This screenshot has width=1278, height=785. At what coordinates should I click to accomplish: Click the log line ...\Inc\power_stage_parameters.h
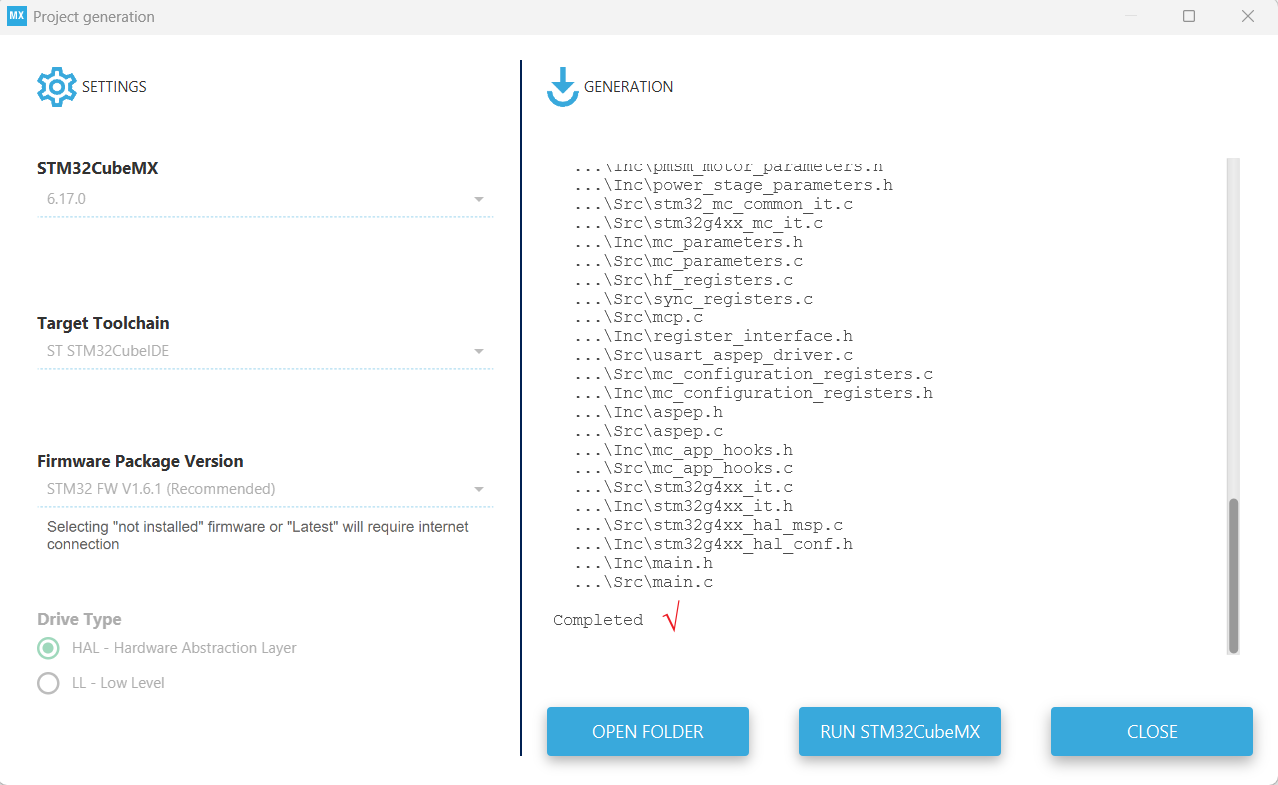[x=734, y=185]
